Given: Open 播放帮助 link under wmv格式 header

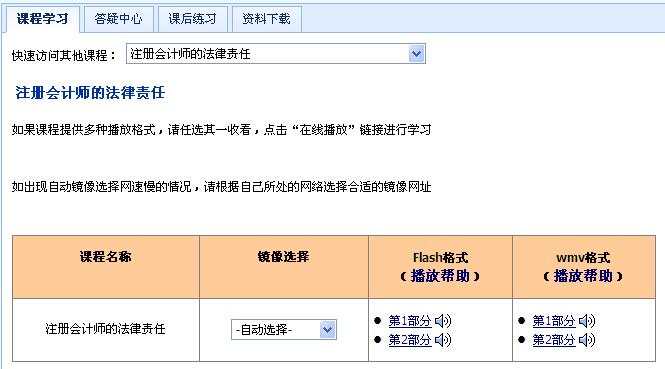Looking at the screenshot, I should coord(583,276).
